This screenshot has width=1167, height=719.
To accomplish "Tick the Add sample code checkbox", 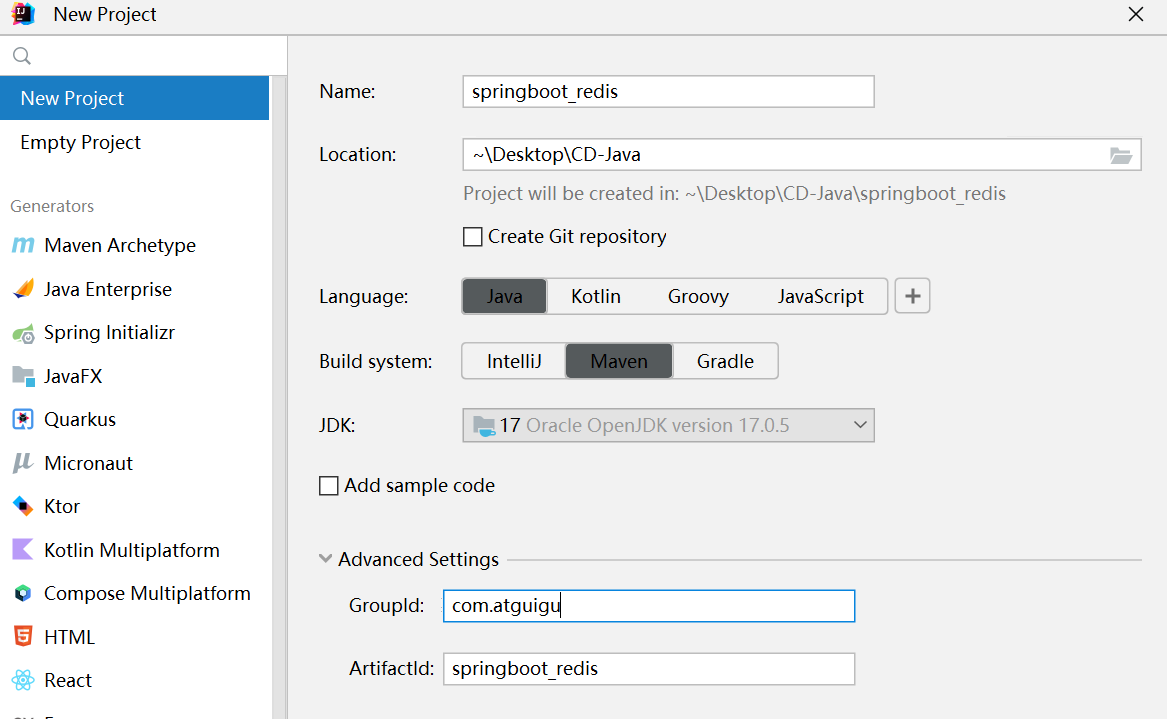I will click(328, 486).
